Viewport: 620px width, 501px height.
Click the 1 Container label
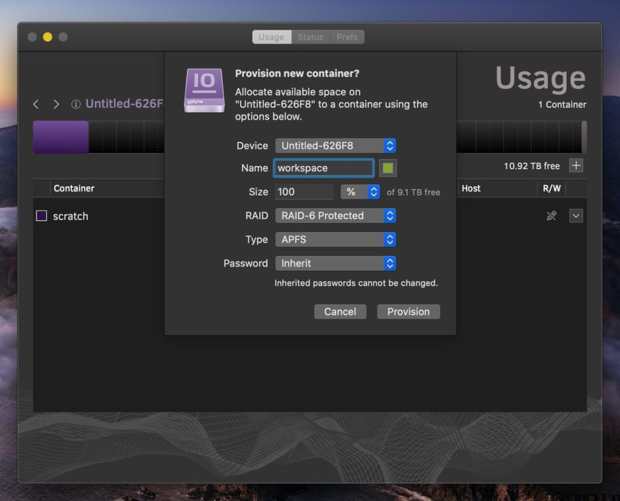(x=562, y=105)
